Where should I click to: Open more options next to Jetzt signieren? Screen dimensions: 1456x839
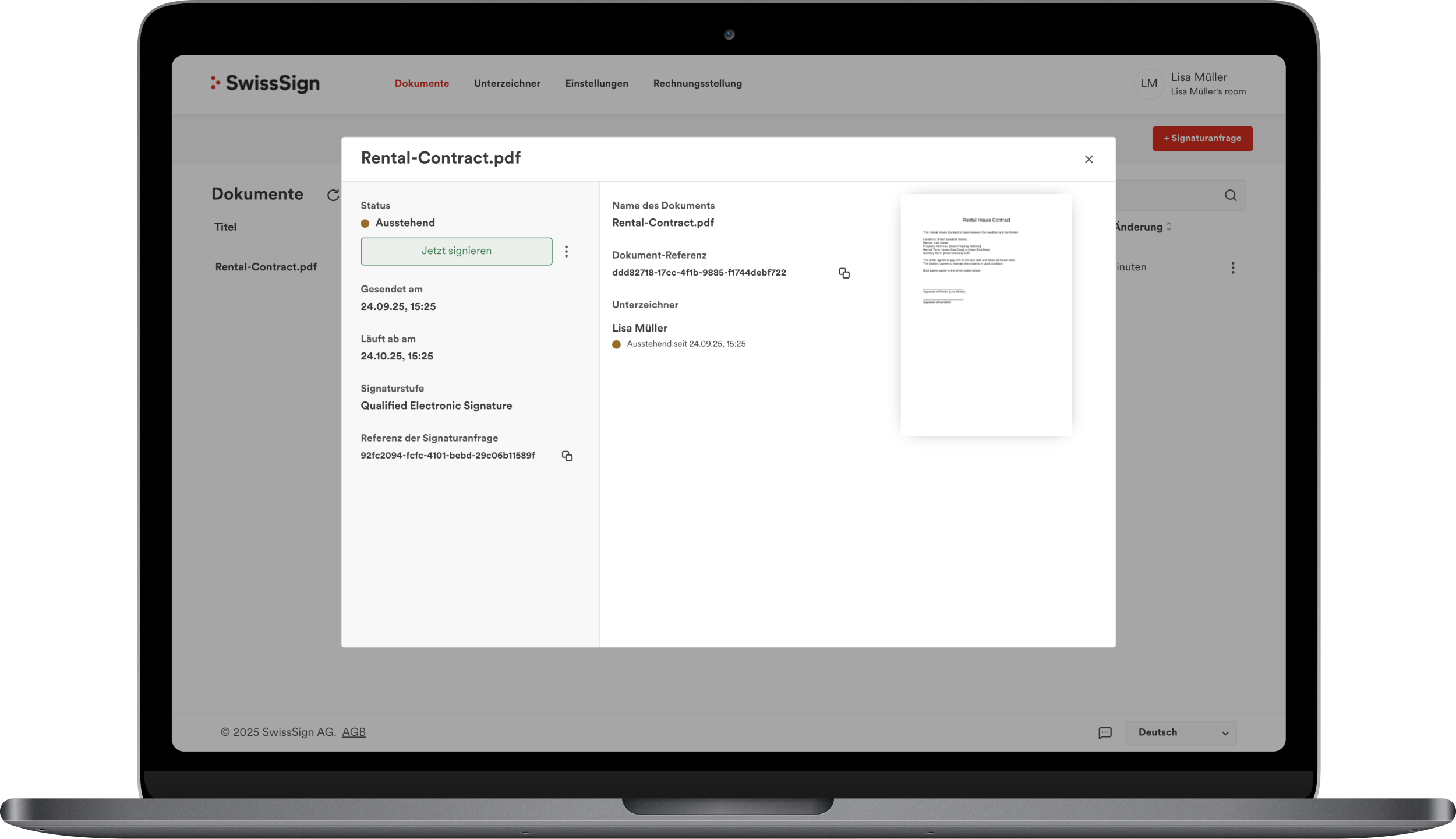pos(566,251)
